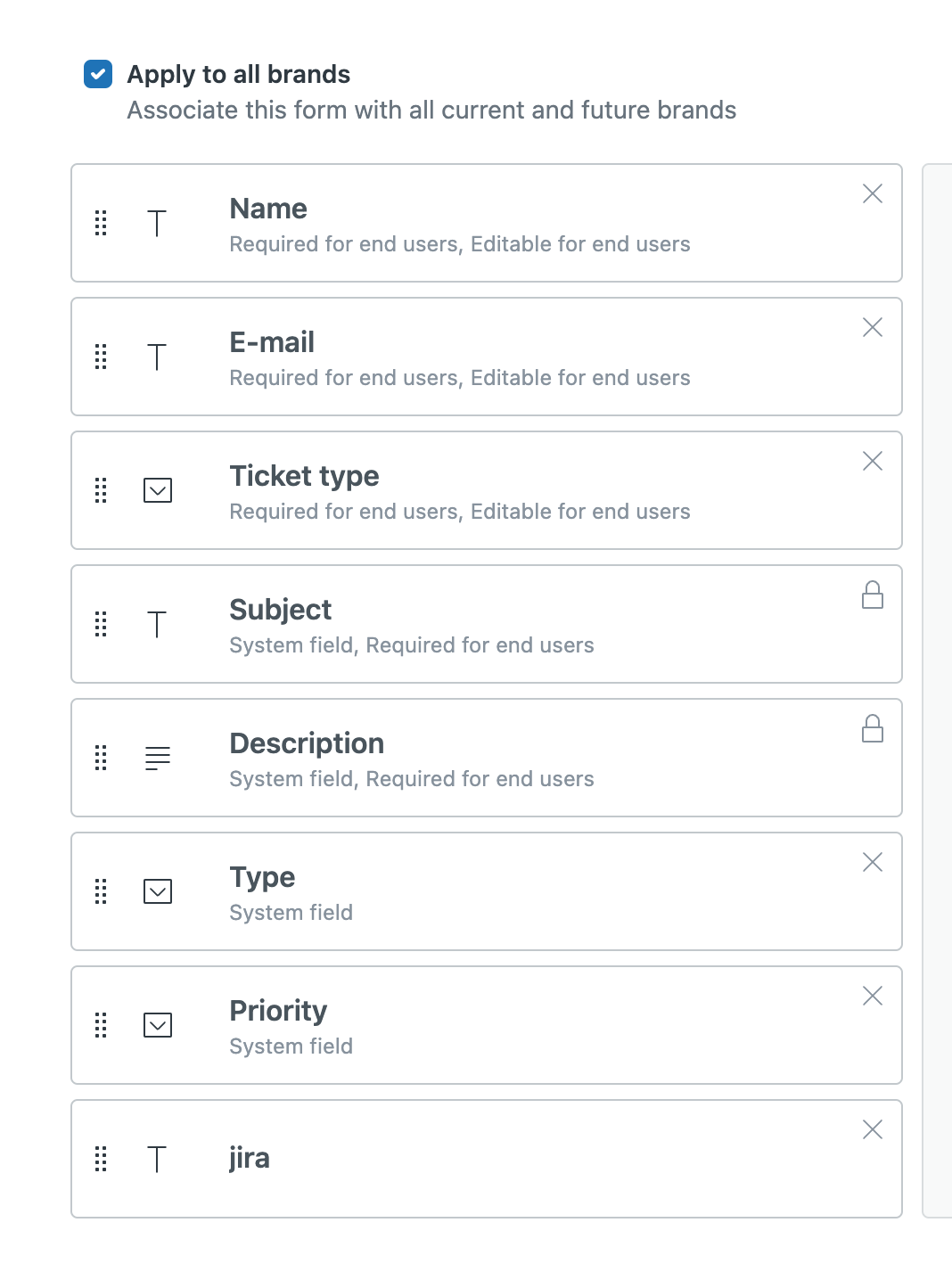Remove the jira field
The image size is (952, 1280).
point(873,1130)
